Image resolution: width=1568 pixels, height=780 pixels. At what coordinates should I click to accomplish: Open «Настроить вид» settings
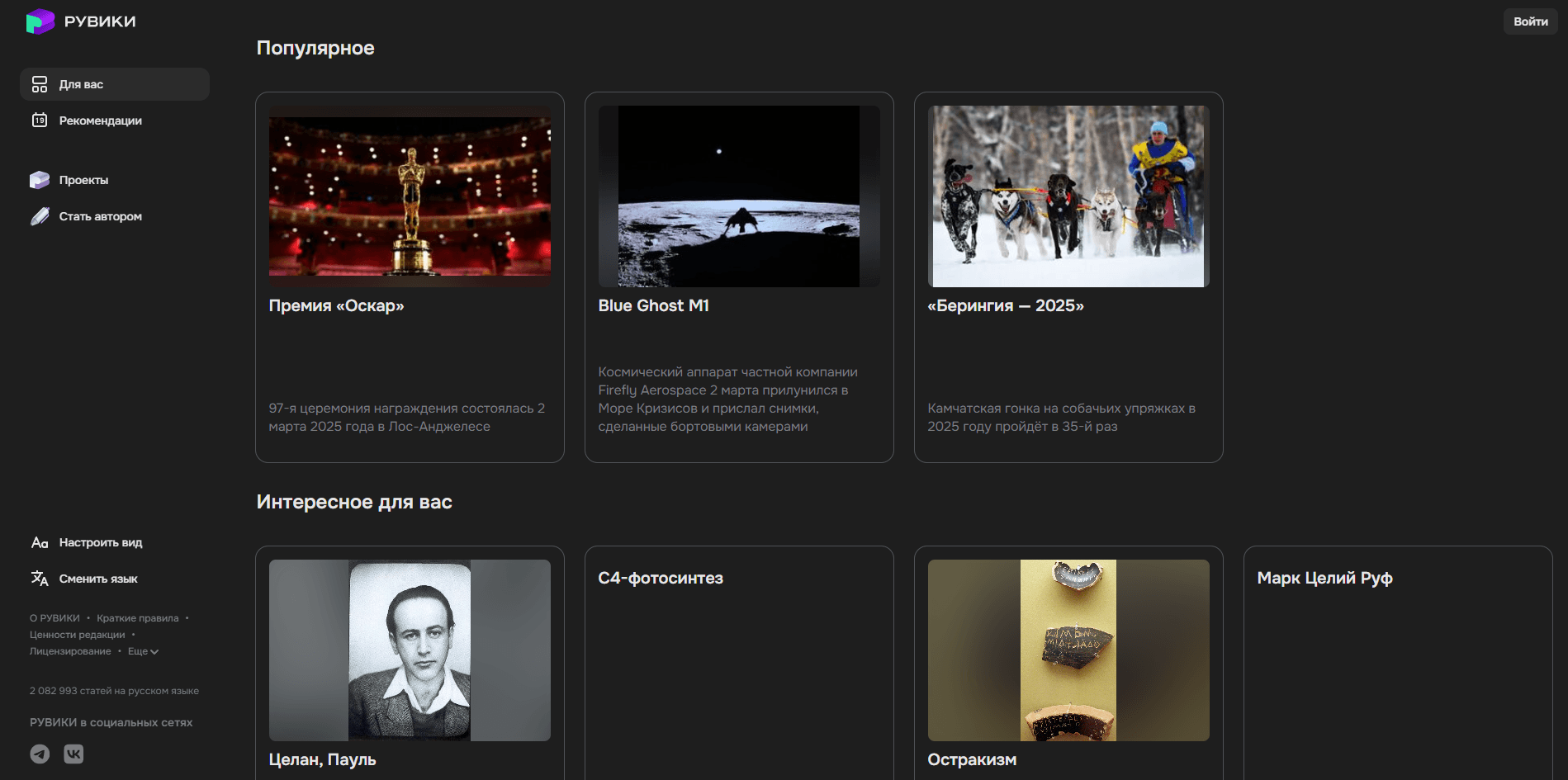[100, 542]
